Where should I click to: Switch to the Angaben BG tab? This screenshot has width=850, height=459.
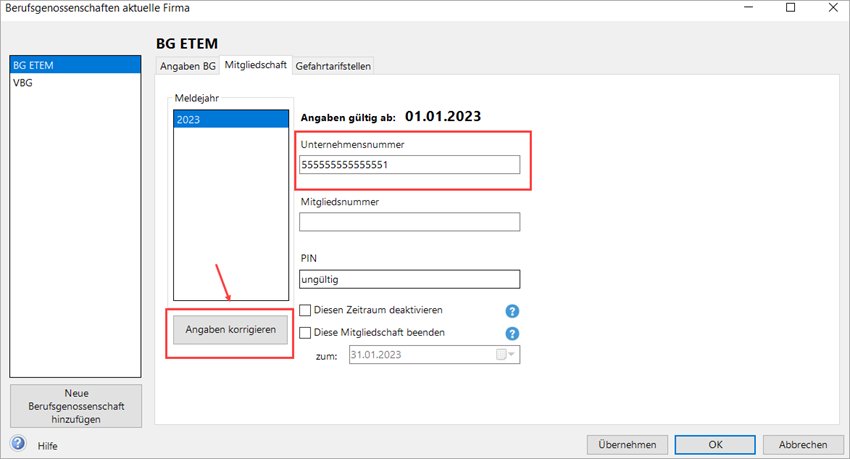188,66
